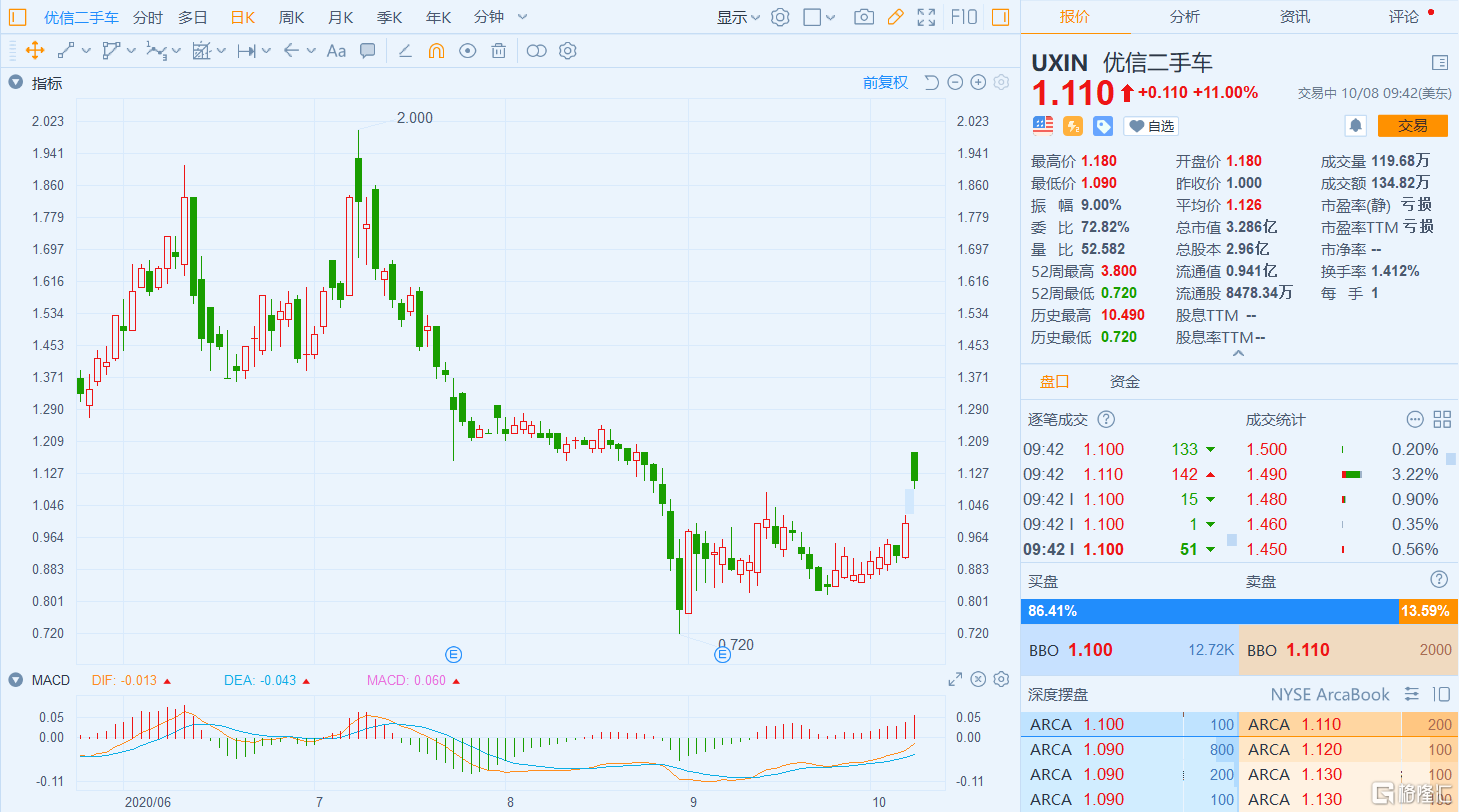
Task: Open help for 逐笔成交
Action: click(1106, 420)
